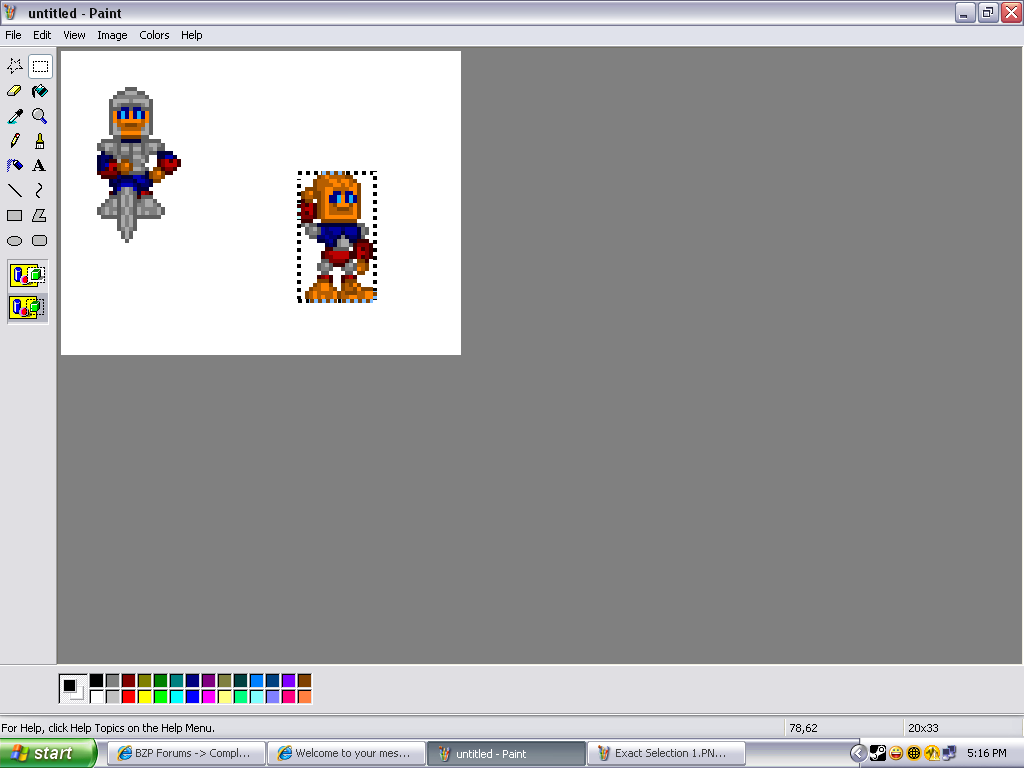The image size is (1024, 768).
Task: Choose the Ellipse tool
Action: pos(14,241)
